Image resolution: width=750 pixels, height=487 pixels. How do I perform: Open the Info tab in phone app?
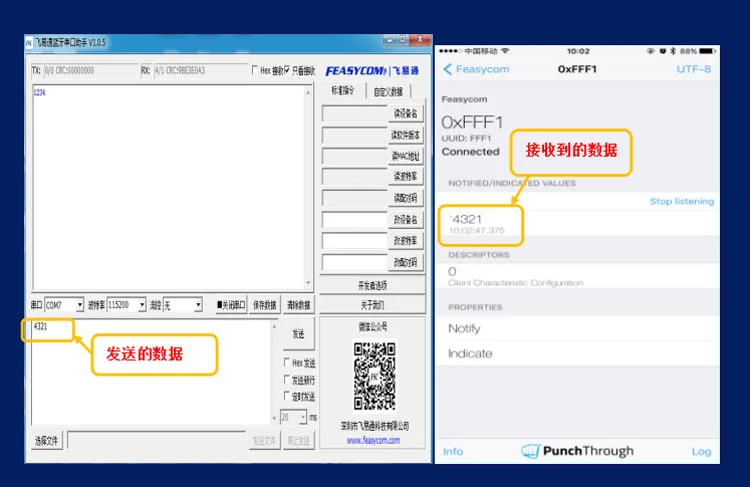click(453, 451)
